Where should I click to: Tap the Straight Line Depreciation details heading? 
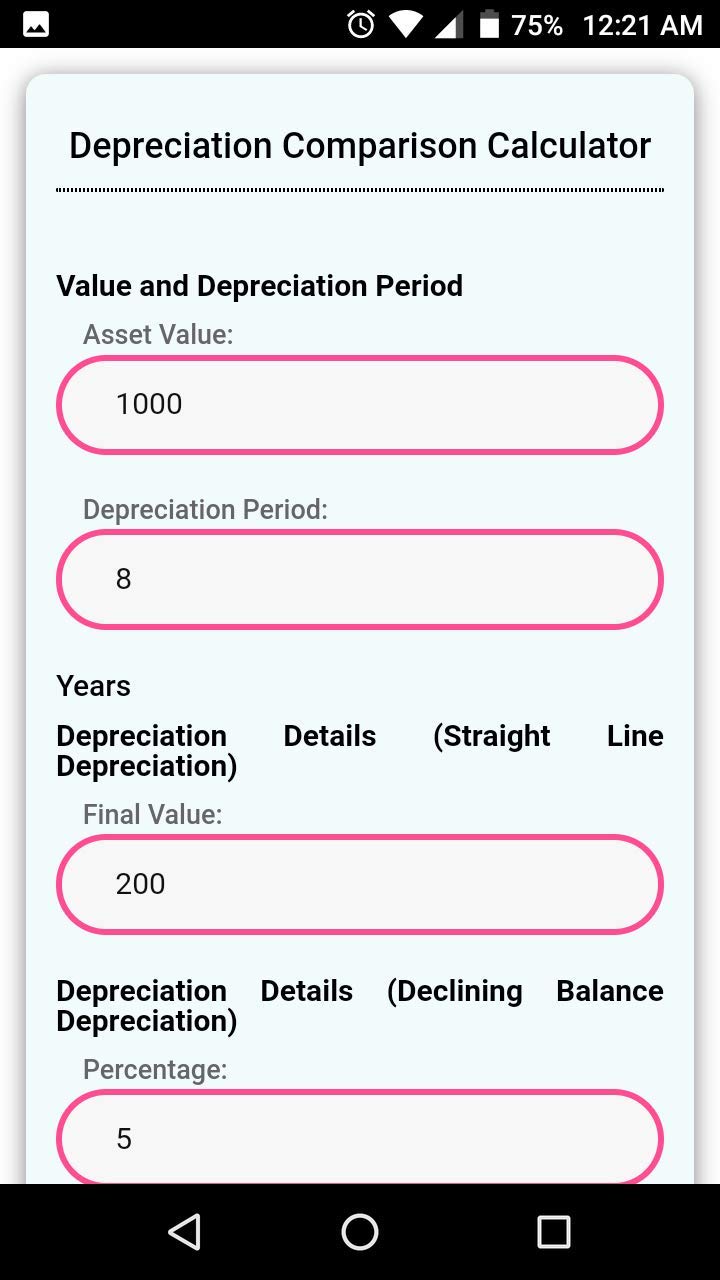[x=360, y=751]
